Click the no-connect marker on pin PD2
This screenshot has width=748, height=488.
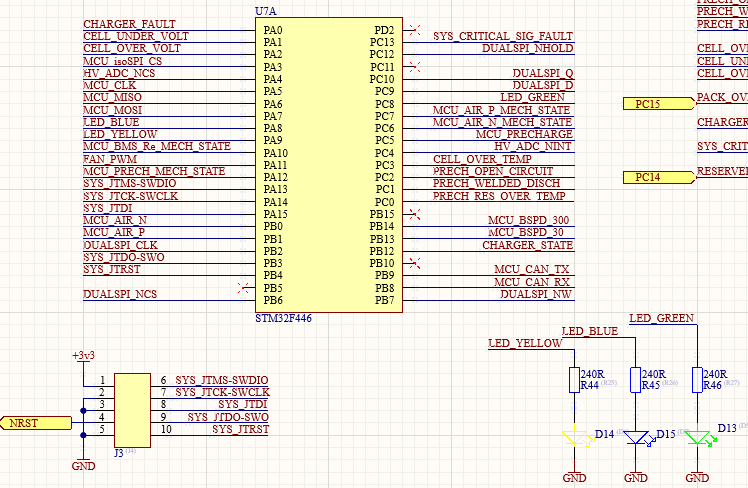(415, 30)
